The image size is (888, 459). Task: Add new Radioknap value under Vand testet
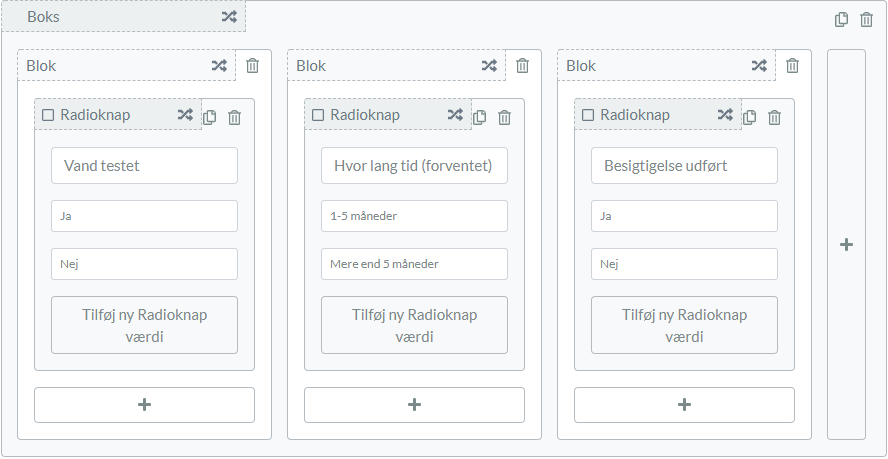(x=144, y=325)
